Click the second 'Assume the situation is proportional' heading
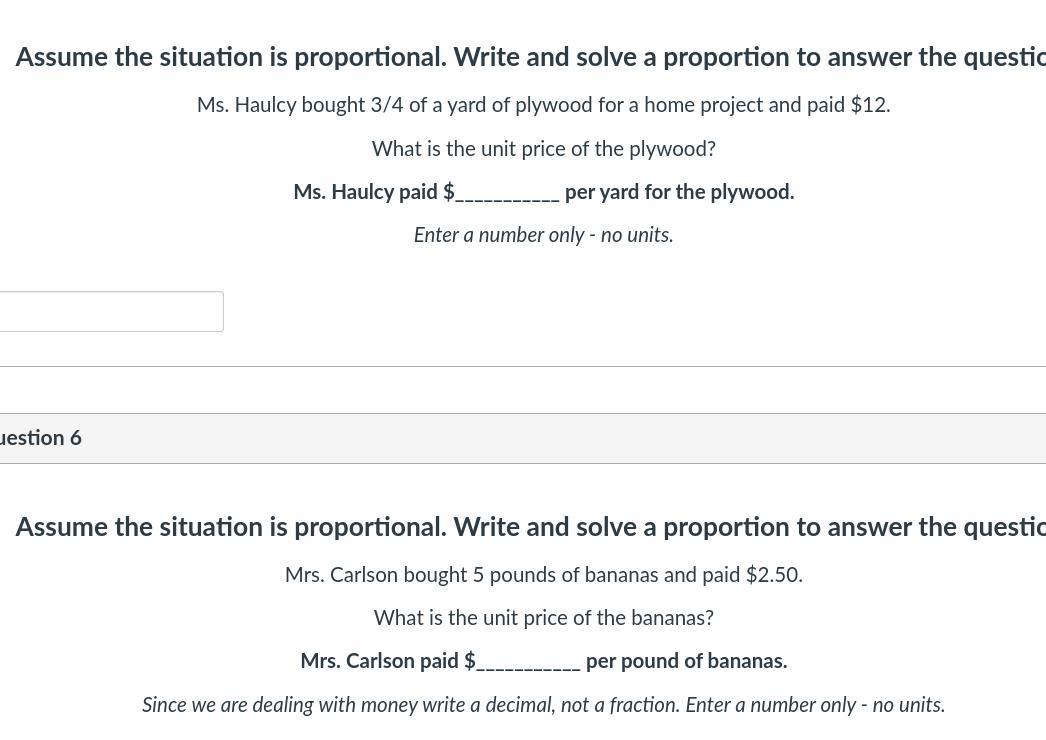This screenshot has height=740, width=1046. tap(530, 527)
